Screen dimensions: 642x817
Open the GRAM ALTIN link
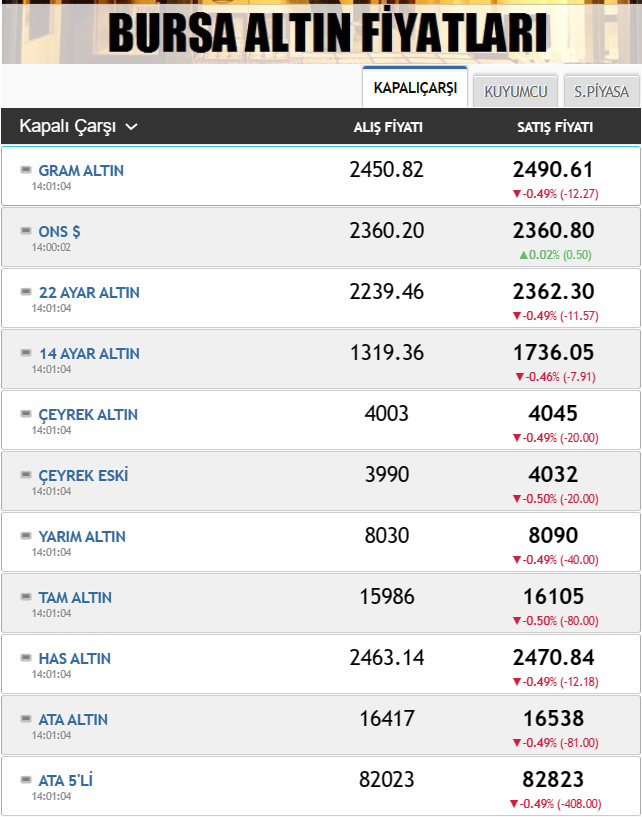coord(81,171)
